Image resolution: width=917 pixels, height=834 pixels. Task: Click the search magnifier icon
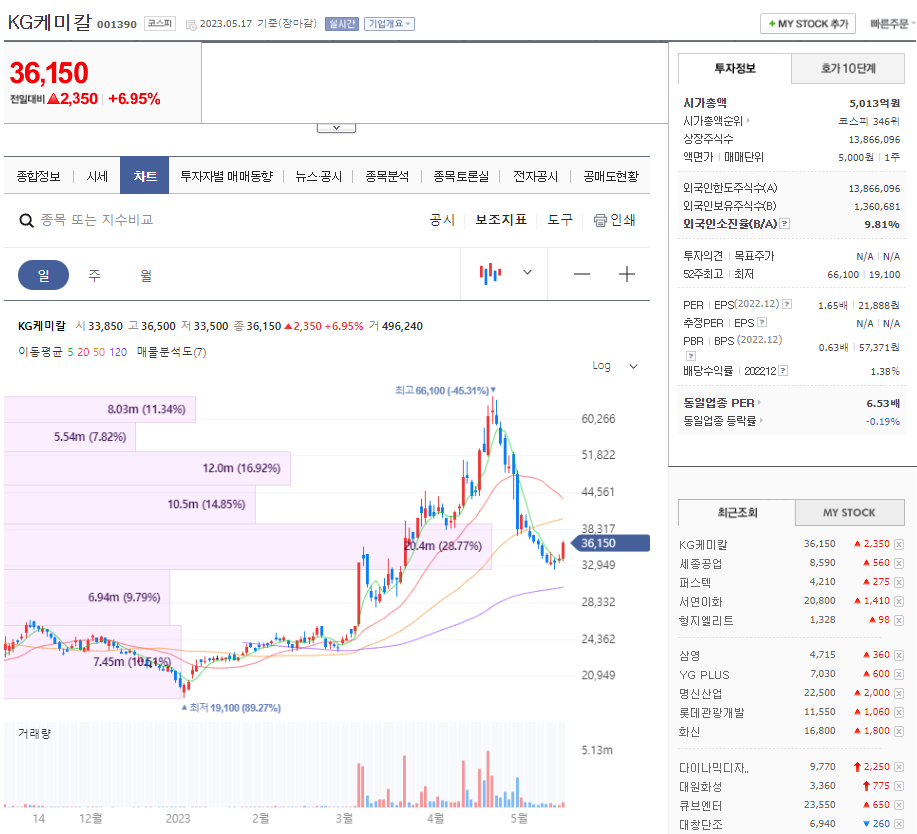tap(26, 220)
